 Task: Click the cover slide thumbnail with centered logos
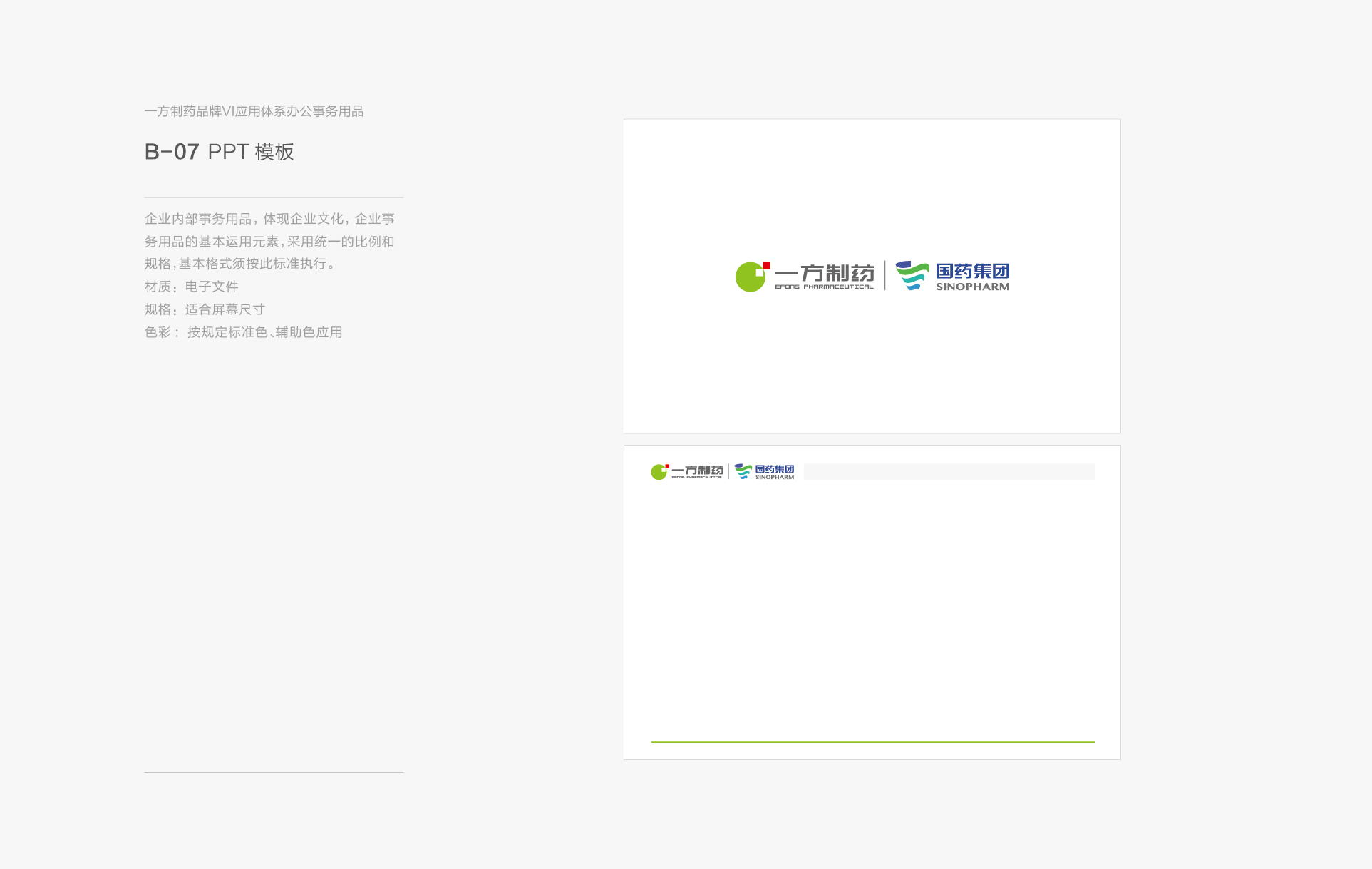[872, 276]
